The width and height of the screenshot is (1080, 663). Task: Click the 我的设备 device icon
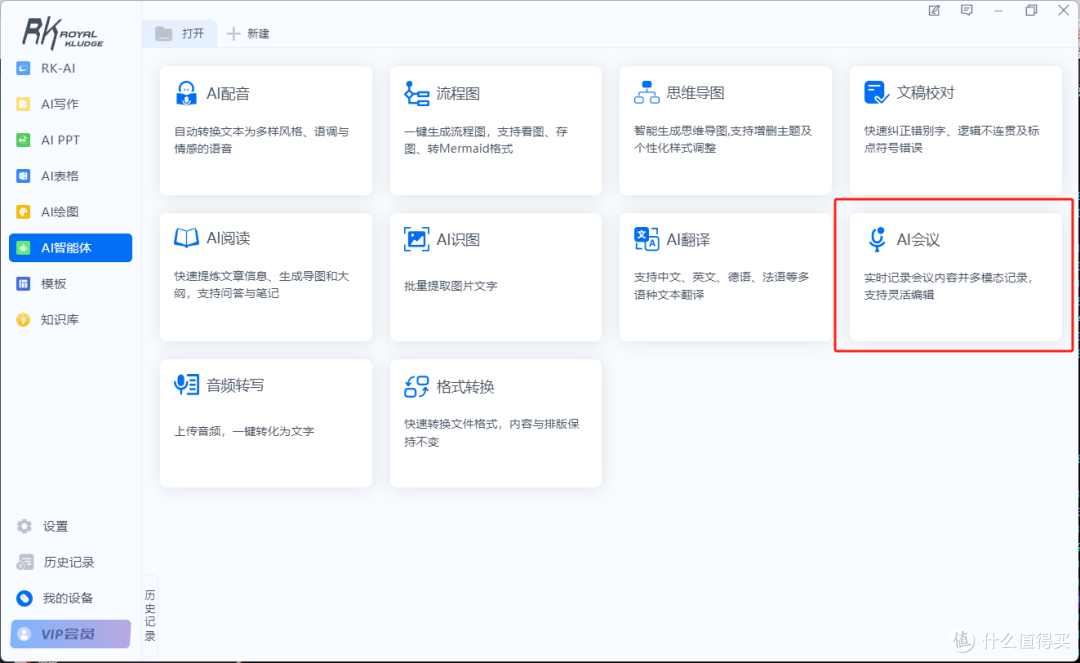pos(24,598)
